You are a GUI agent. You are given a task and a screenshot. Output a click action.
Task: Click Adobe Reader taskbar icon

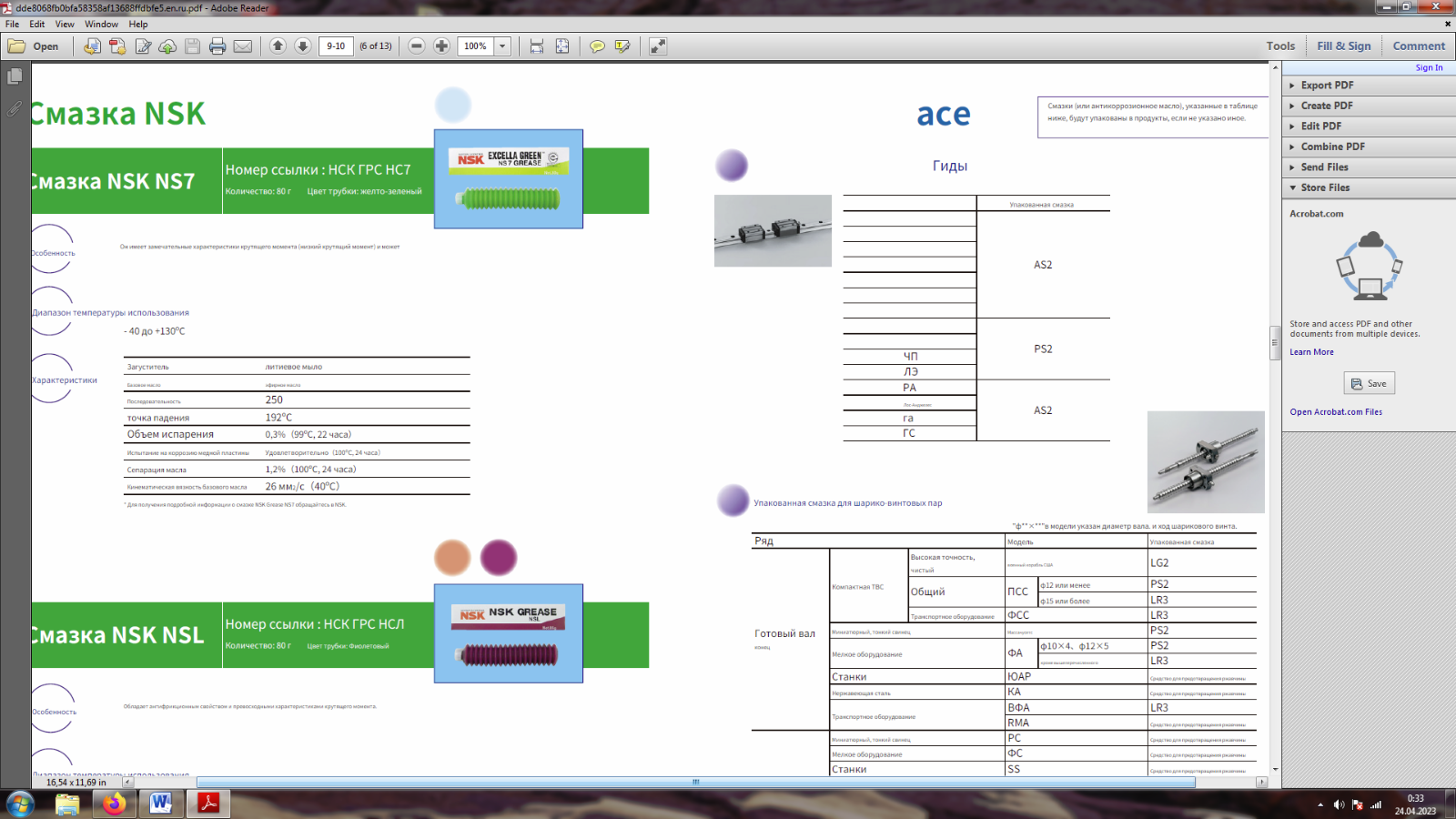pos(208,804)
